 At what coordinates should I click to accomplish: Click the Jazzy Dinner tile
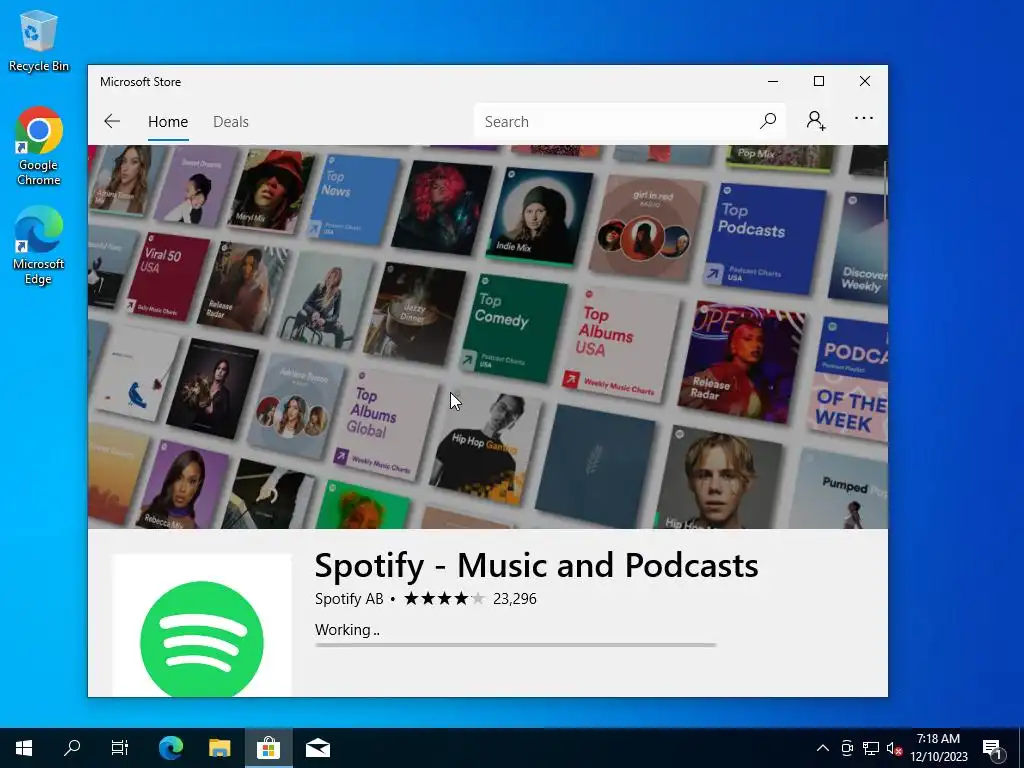coord(415,314)
